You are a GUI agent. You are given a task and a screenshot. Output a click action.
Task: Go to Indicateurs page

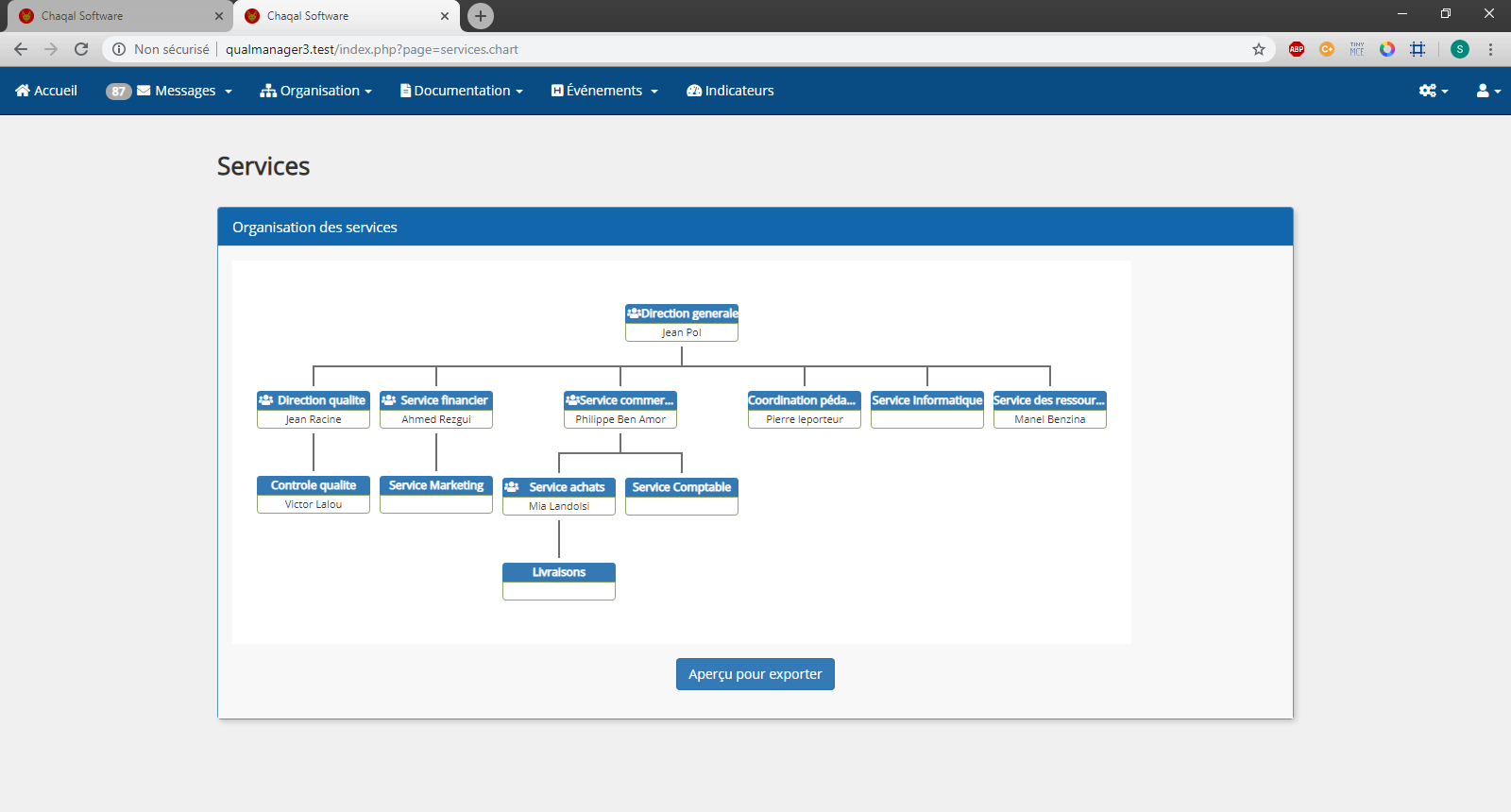tap(730, 91)
